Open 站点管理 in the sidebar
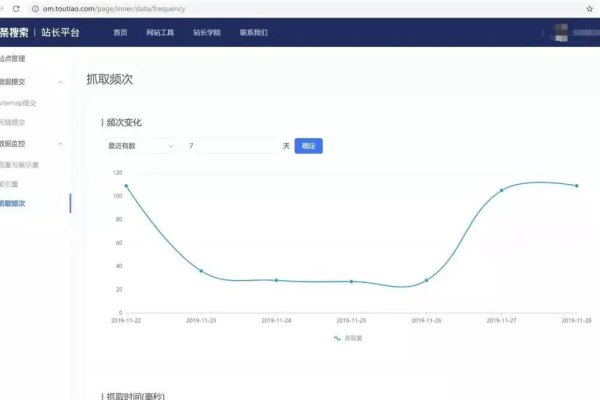The image size is (600, 400). (12, 59)
